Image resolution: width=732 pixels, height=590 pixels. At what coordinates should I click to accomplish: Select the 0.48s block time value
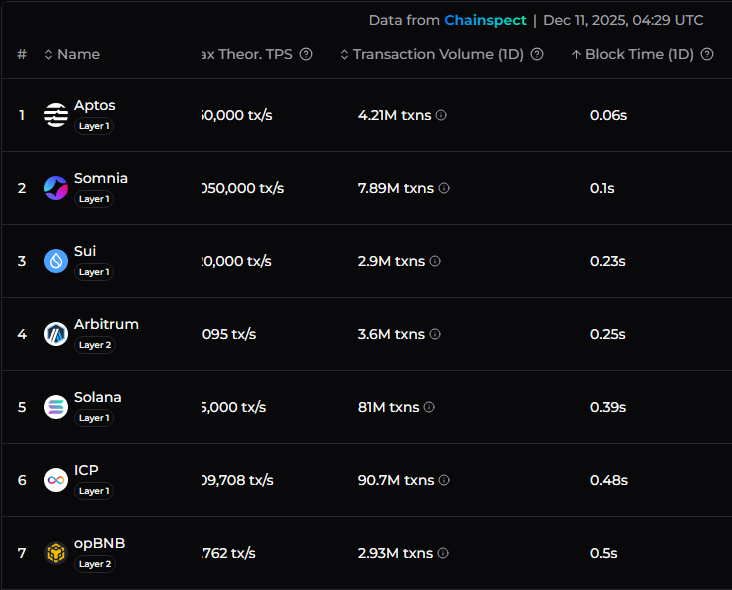(609, 480)
